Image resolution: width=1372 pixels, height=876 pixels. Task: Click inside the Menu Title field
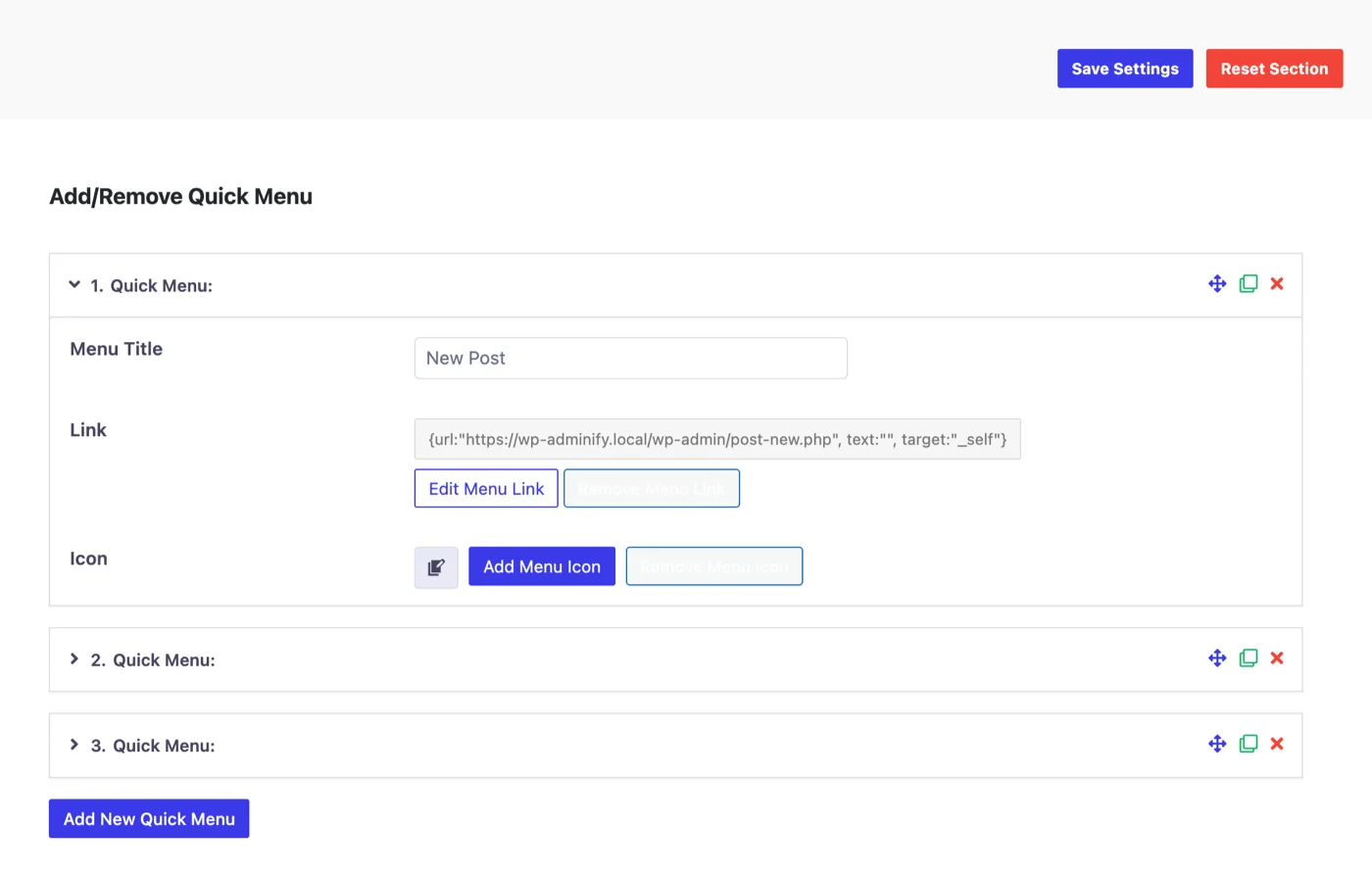(x=630, y=358)
